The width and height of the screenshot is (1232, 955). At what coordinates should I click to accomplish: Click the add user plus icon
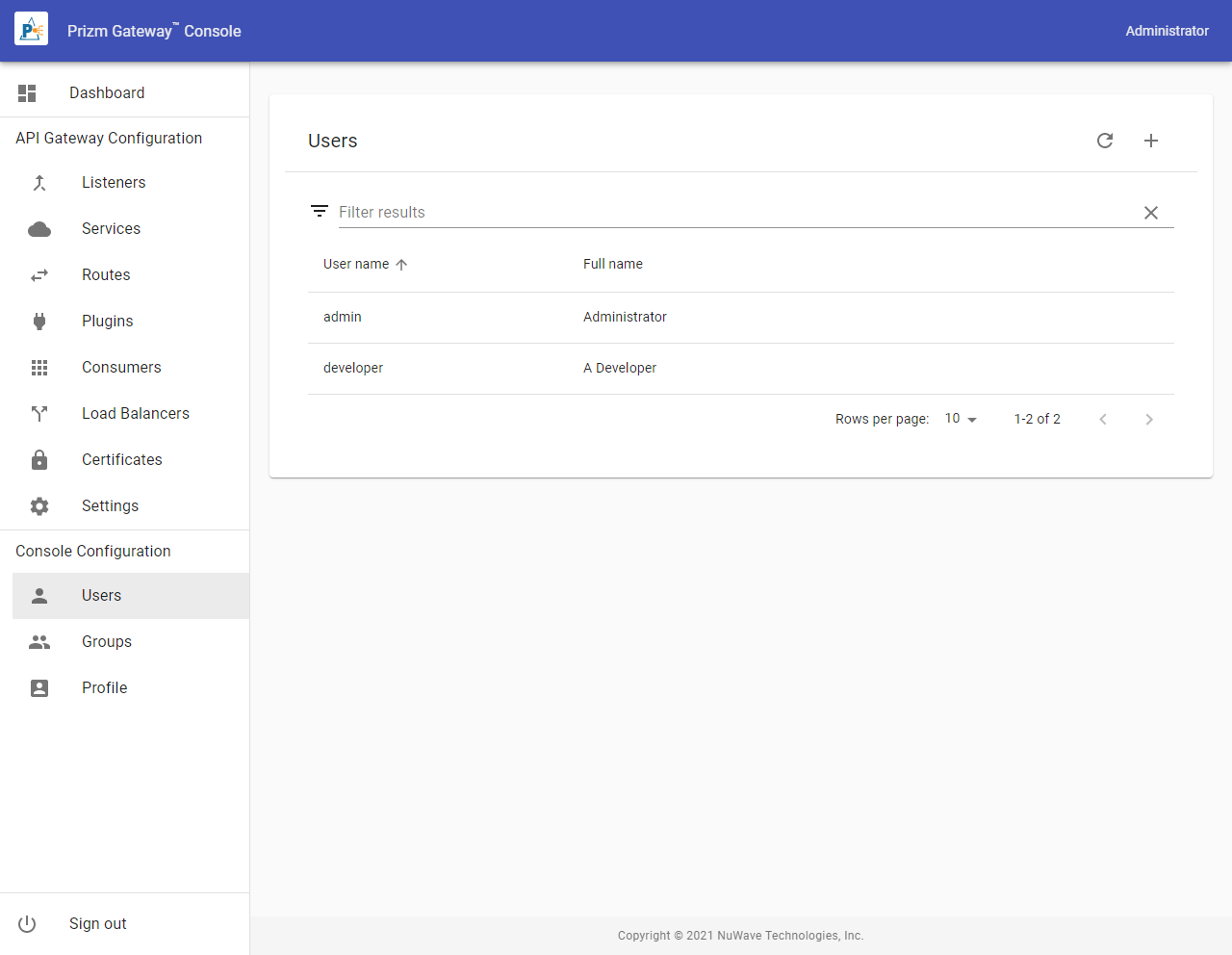(1150, 141)
